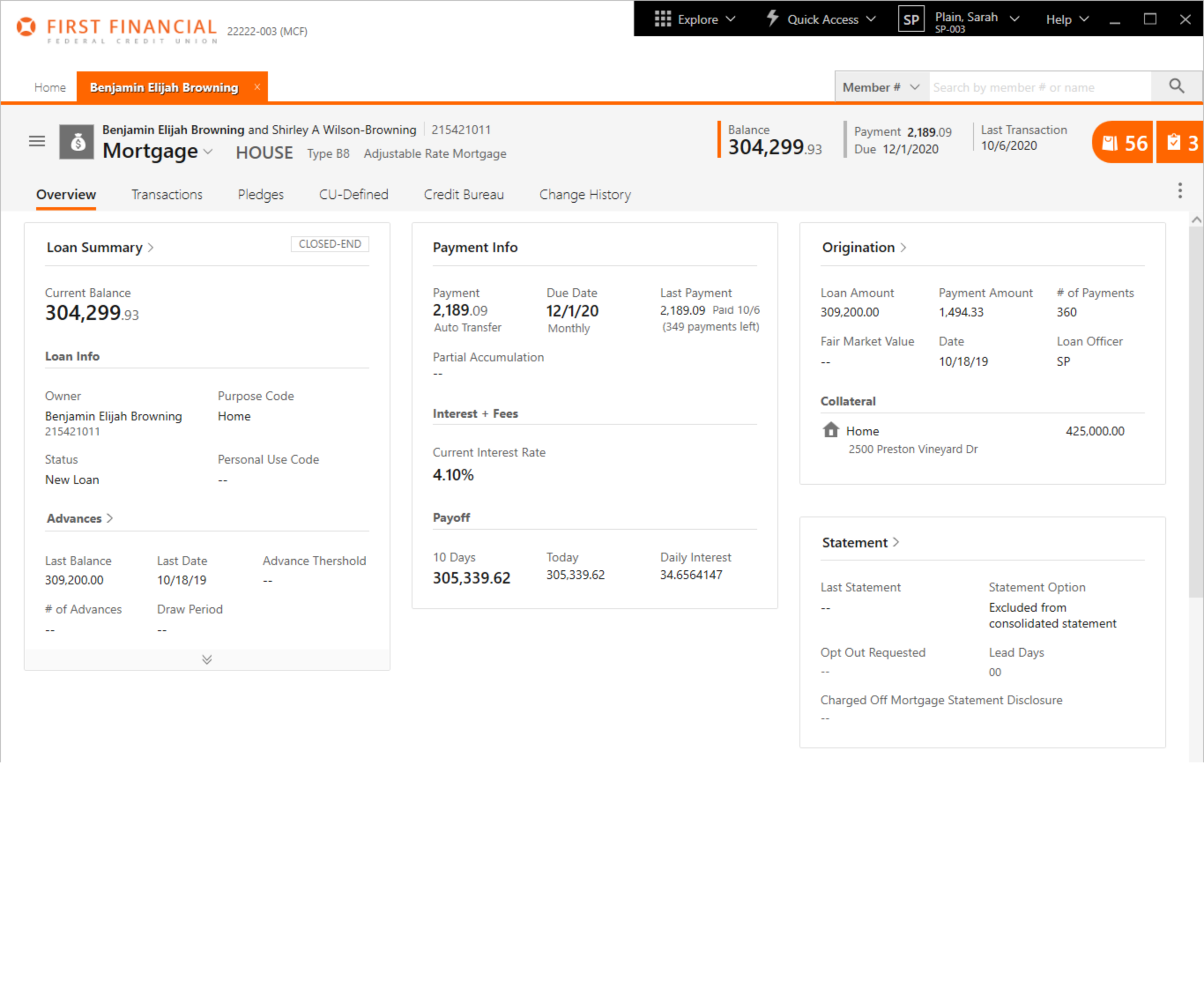This screenshot has width=1204, height=996.
Task: Switch to the Home tab
Action: pyautogui.click(x=50, y=87)
